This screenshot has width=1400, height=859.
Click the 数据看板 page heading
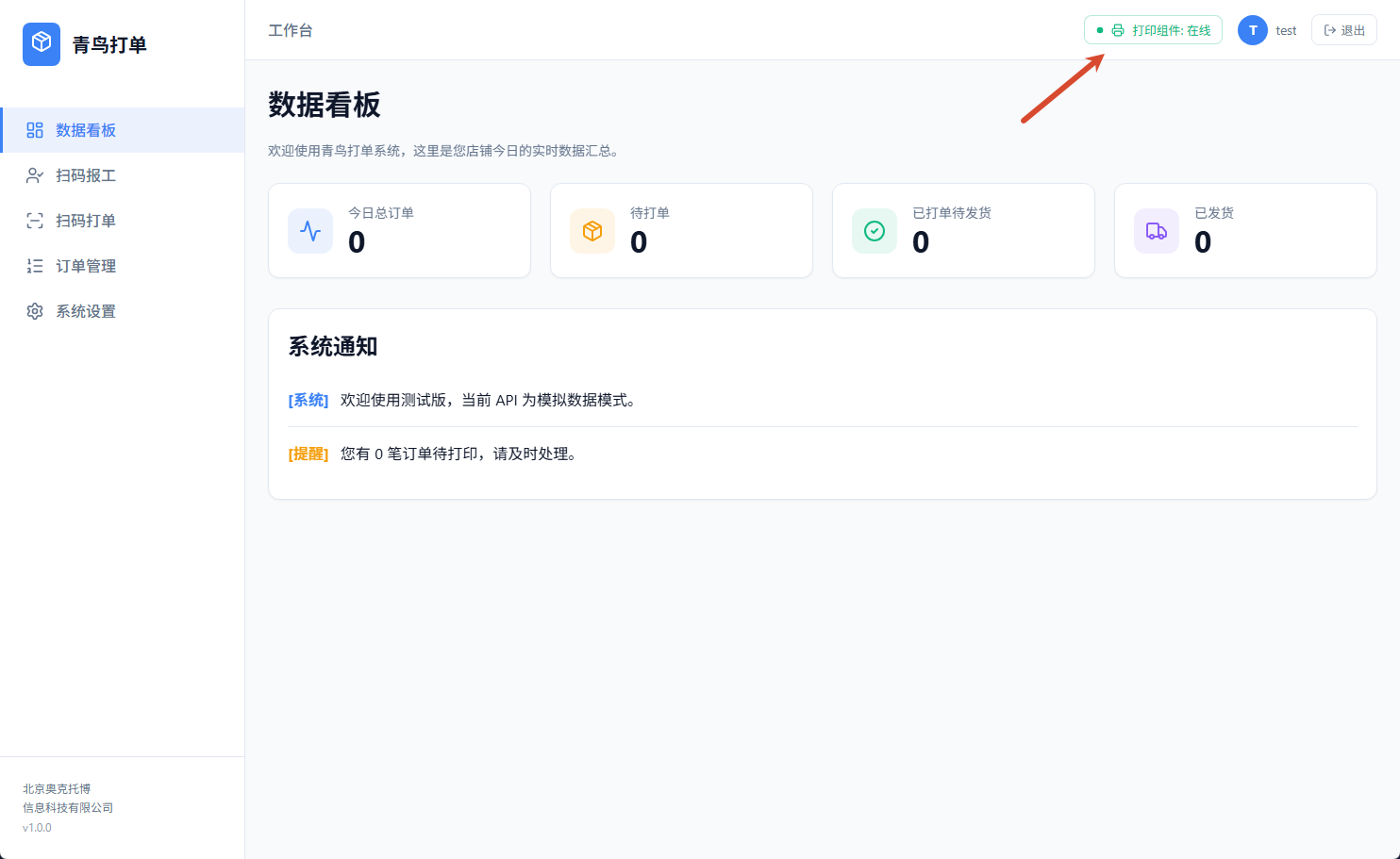pyautogui.click(x=325, y=105)
